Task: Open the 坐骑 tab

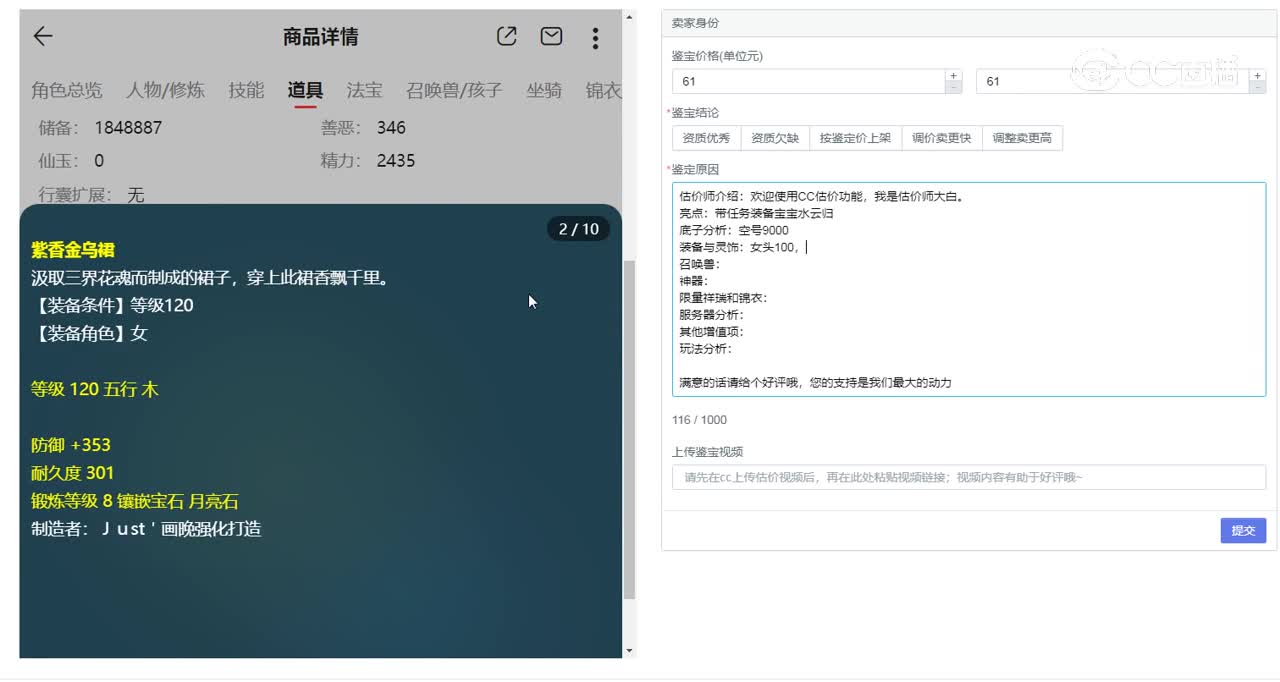Action: tap(545, 90)
